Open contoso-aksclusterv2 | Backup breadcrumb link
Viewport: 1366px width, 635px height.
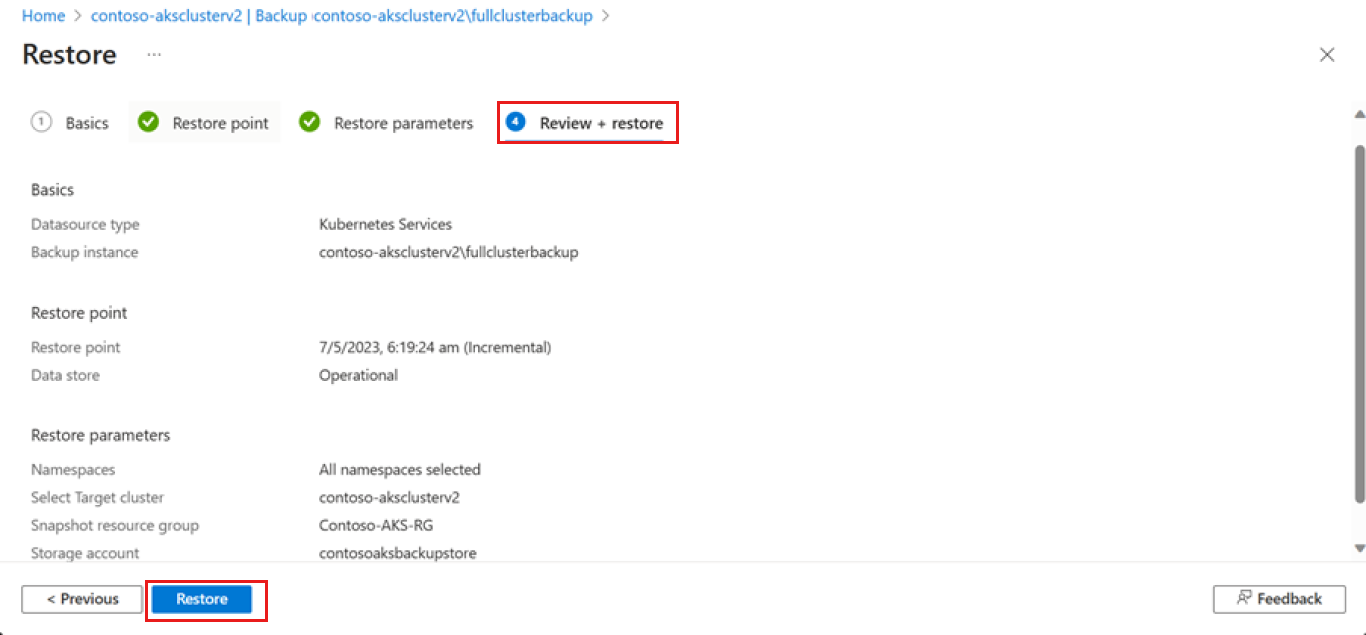coord(199,16)
